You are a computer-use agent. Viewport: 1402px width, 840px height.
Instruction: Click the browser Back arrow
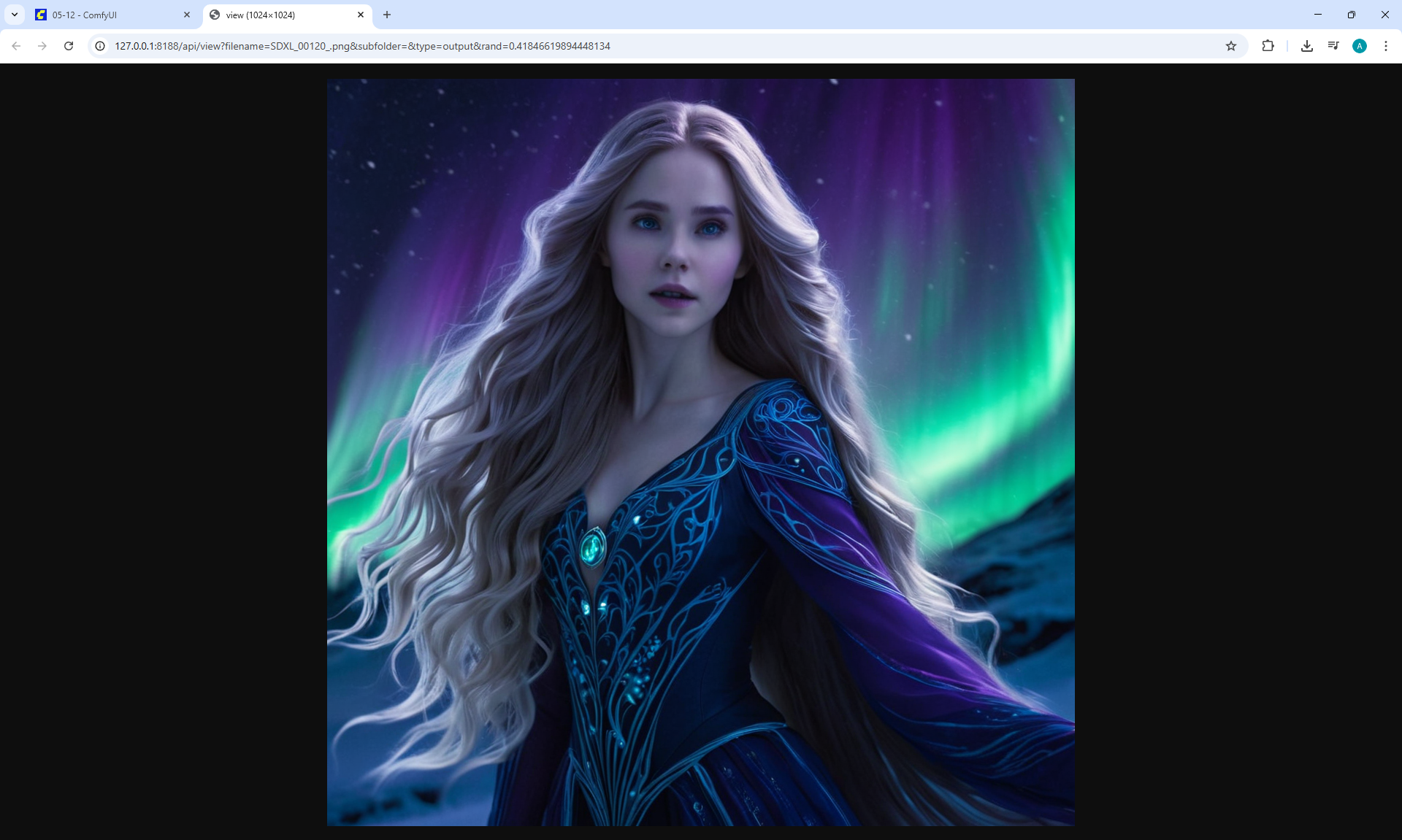(x=16, y=46)
